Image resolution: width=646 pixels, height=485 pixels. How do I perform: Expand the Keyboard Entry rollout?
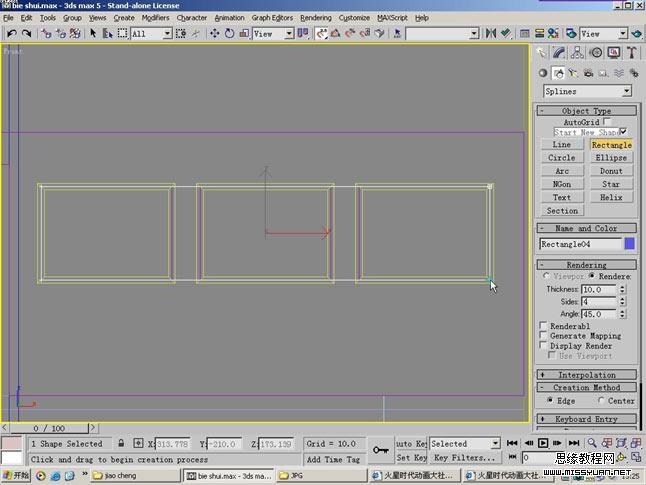click(587, 419)
